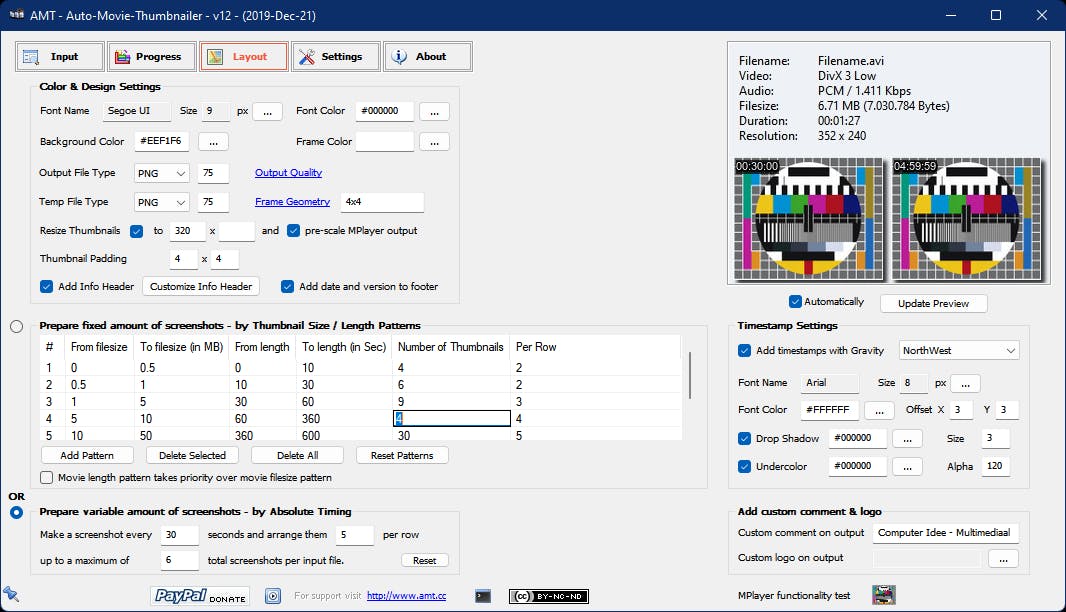The image size is (1066, 612).
Task: Select fixed amount of screenshots radio button
Action: (16, 326)
